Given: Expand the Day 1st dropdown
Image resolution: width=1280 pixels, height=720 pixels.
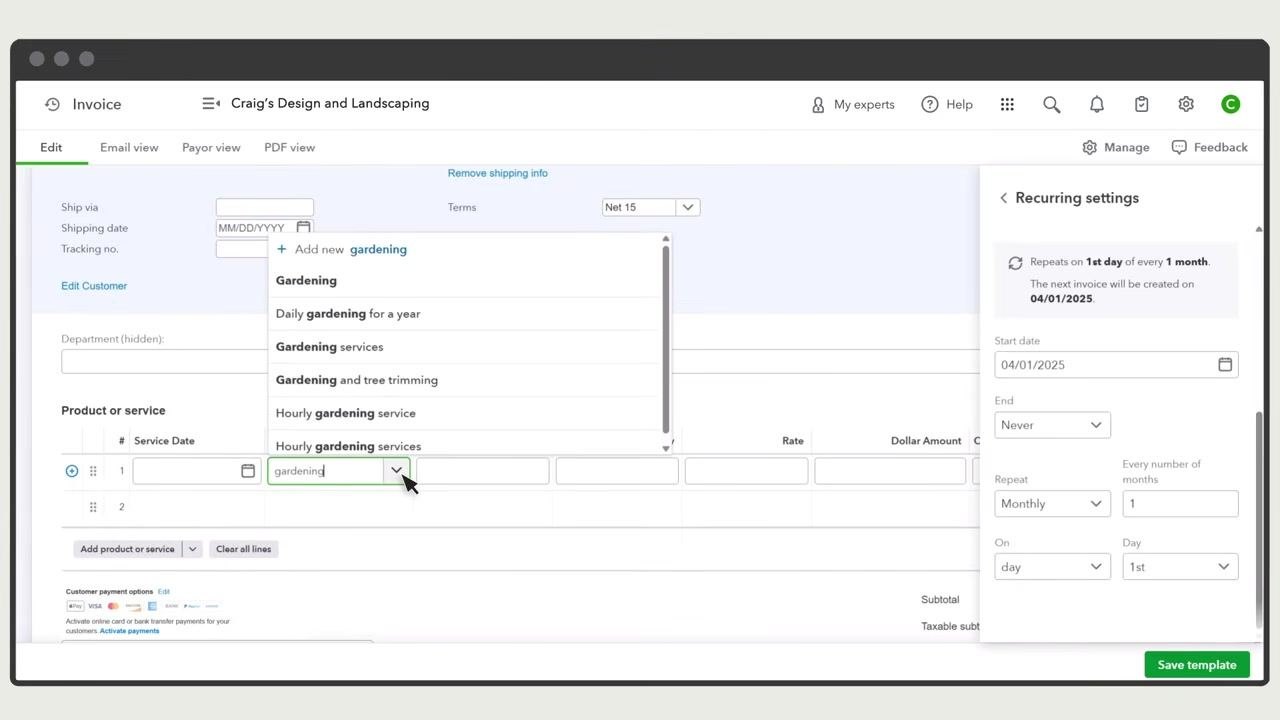Looking at the screenshot, I should [x=1180, y=567].
